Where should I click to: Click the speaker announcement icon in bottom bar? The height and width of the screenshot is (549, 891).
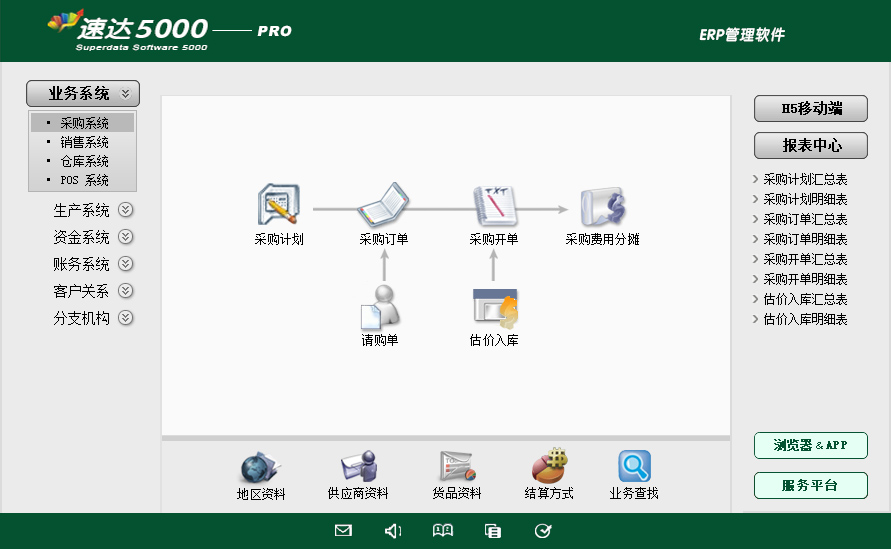(x=393, y=531)
